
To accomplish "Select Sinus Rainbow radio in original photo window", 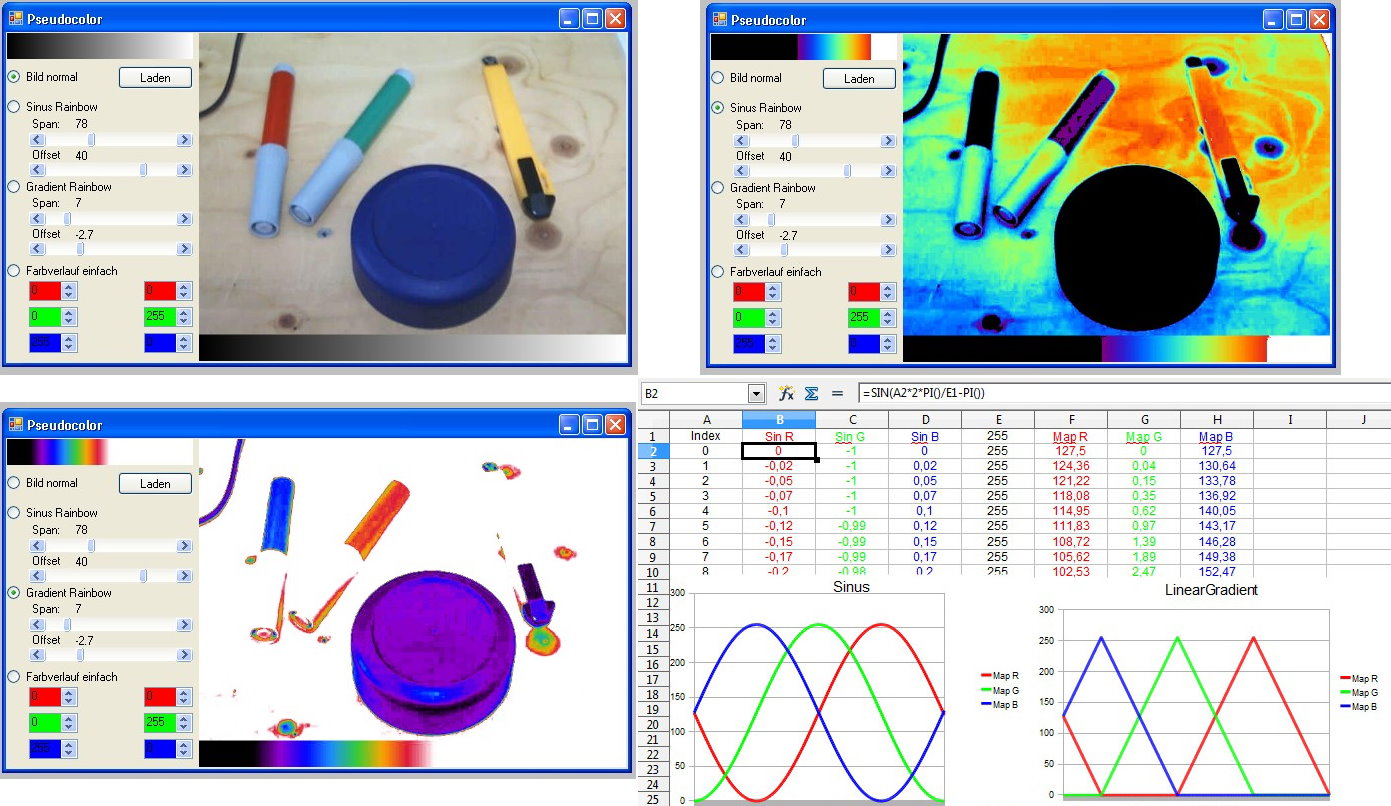I will pyautogui.click(x=14, y=107).
